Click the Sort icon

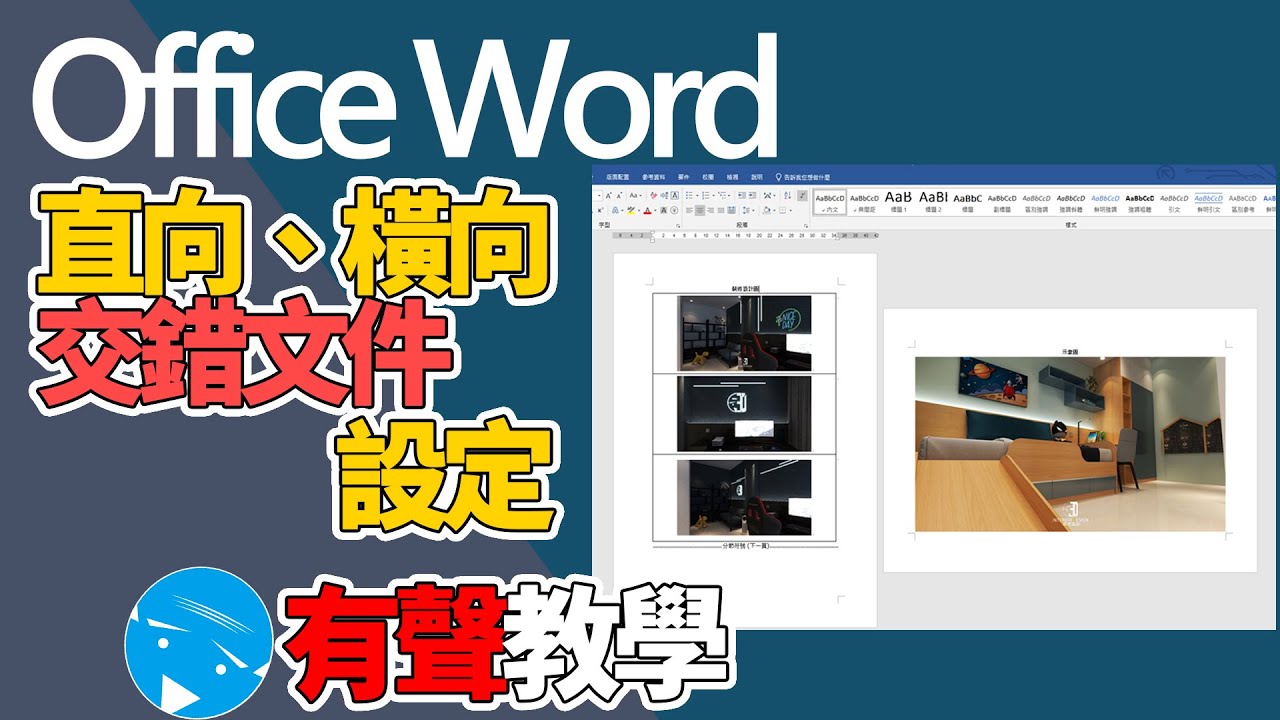787,195
